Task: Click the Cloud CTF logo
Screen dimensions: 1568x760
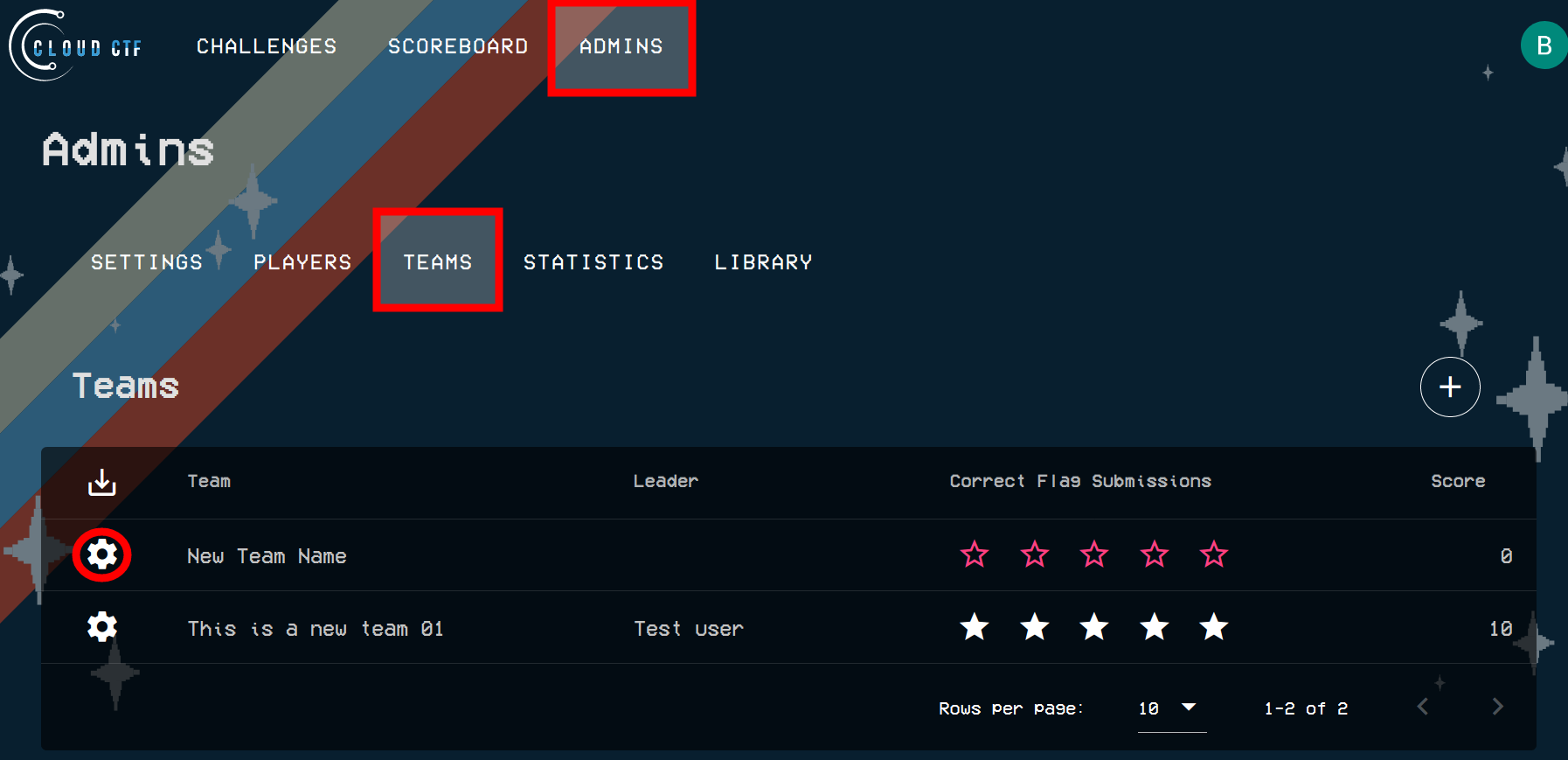Action: [76, 45]
